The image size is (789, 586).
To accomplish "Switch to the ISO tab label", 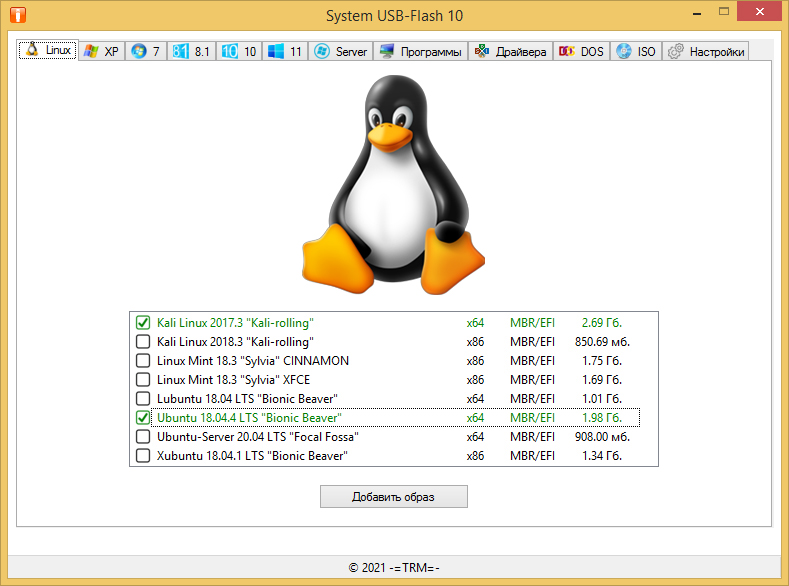I will tap(646, 52).
